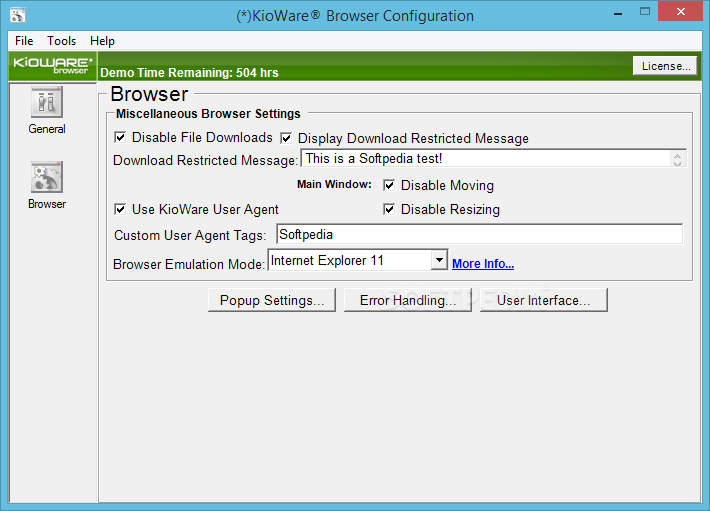Click the Custom User Agent Tags field
Viewport: 710px width, 511px height.
click(x=480, y=234)
